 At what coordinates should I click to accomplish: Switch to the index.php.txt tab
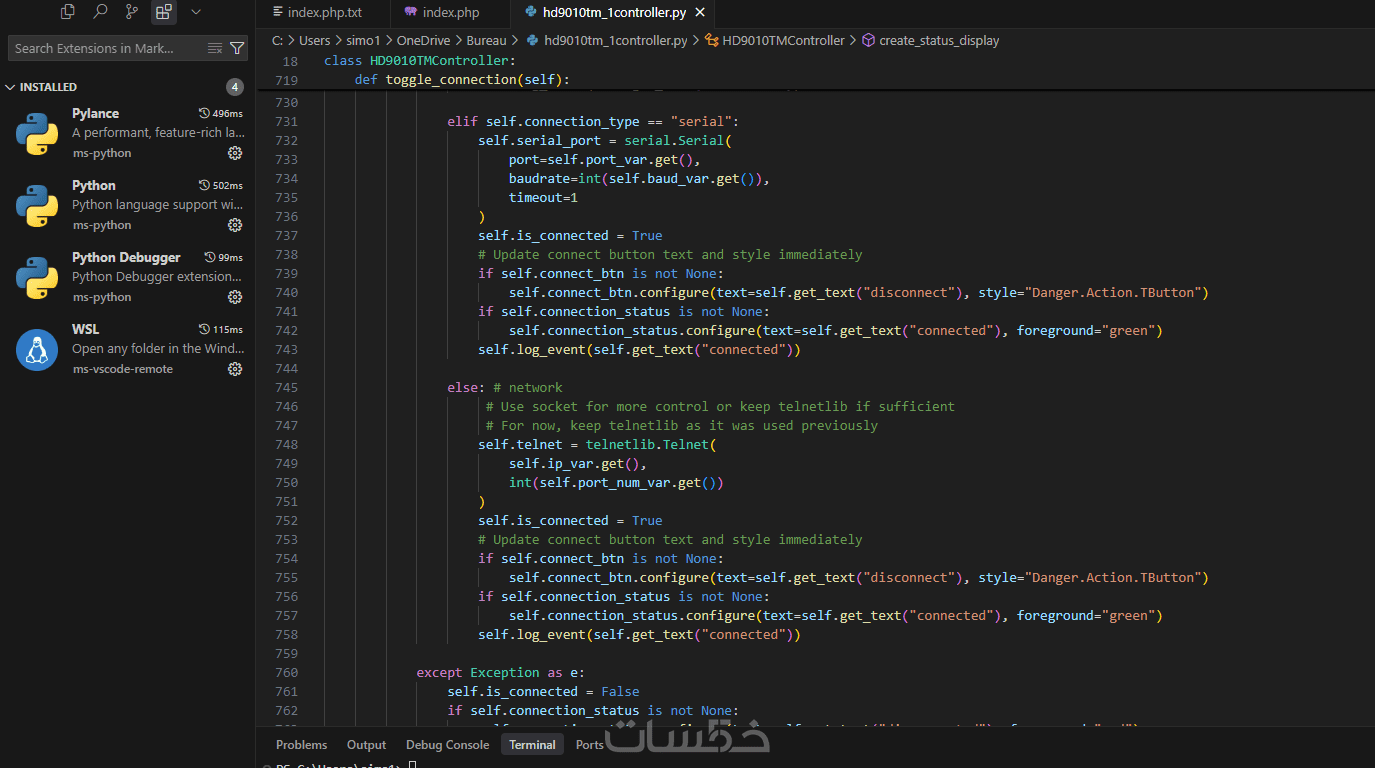[x=324, y=13]
